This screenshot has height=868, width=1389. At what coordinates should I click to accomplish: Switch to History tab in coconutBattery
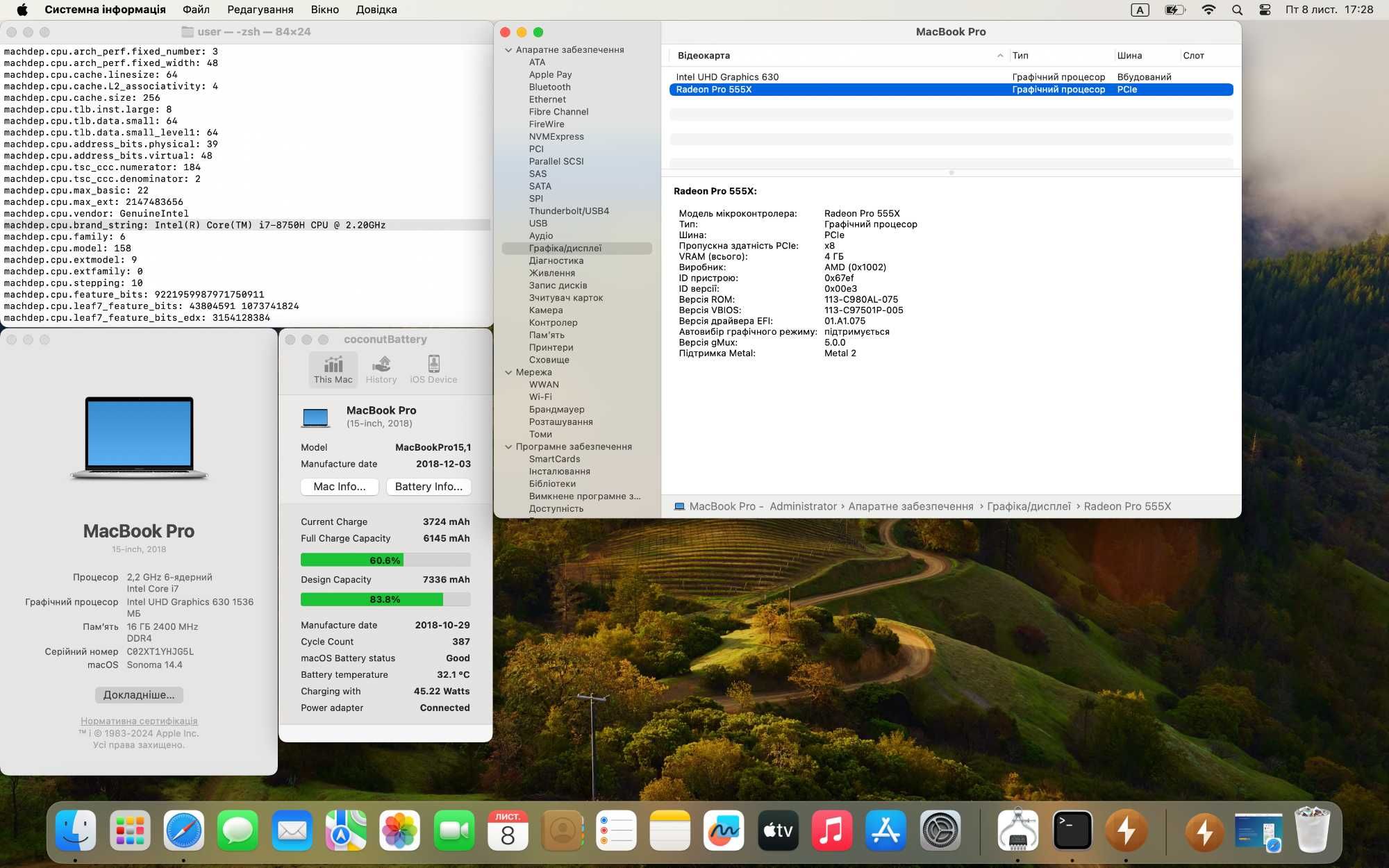tap(381, 369)
